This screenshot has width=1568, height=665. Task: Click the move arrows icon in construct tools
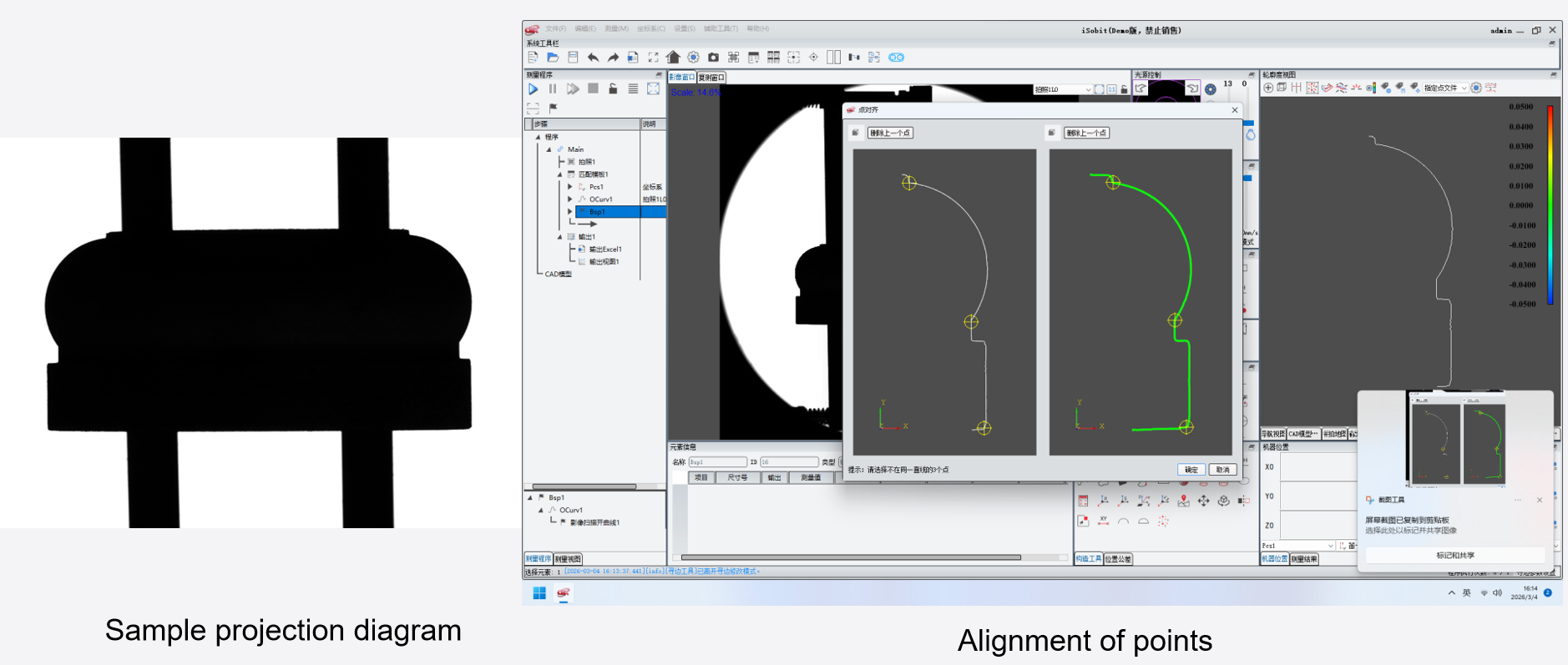[x=1203, y=501]
